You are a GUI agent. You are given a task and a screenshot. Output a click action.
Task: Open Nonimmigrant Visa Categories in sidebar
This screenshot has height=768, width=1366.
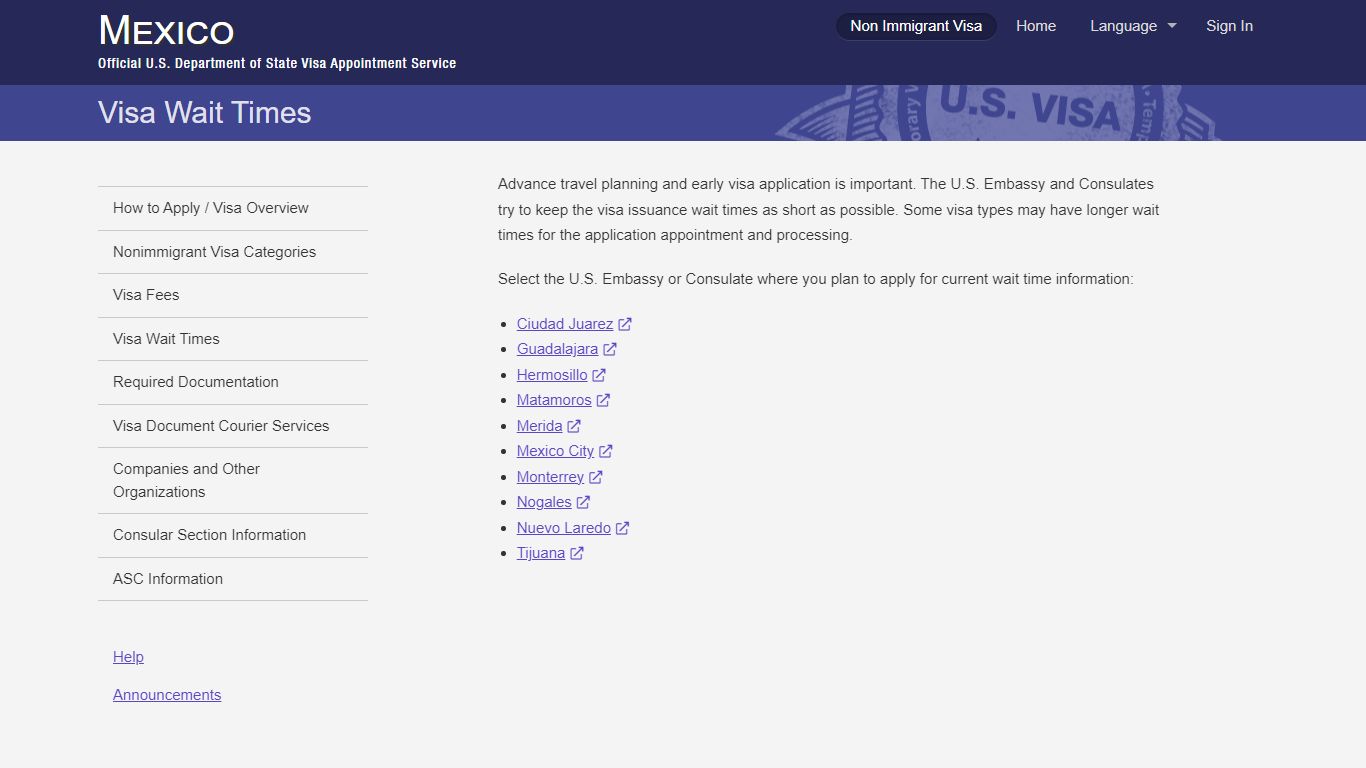[233, 252]
